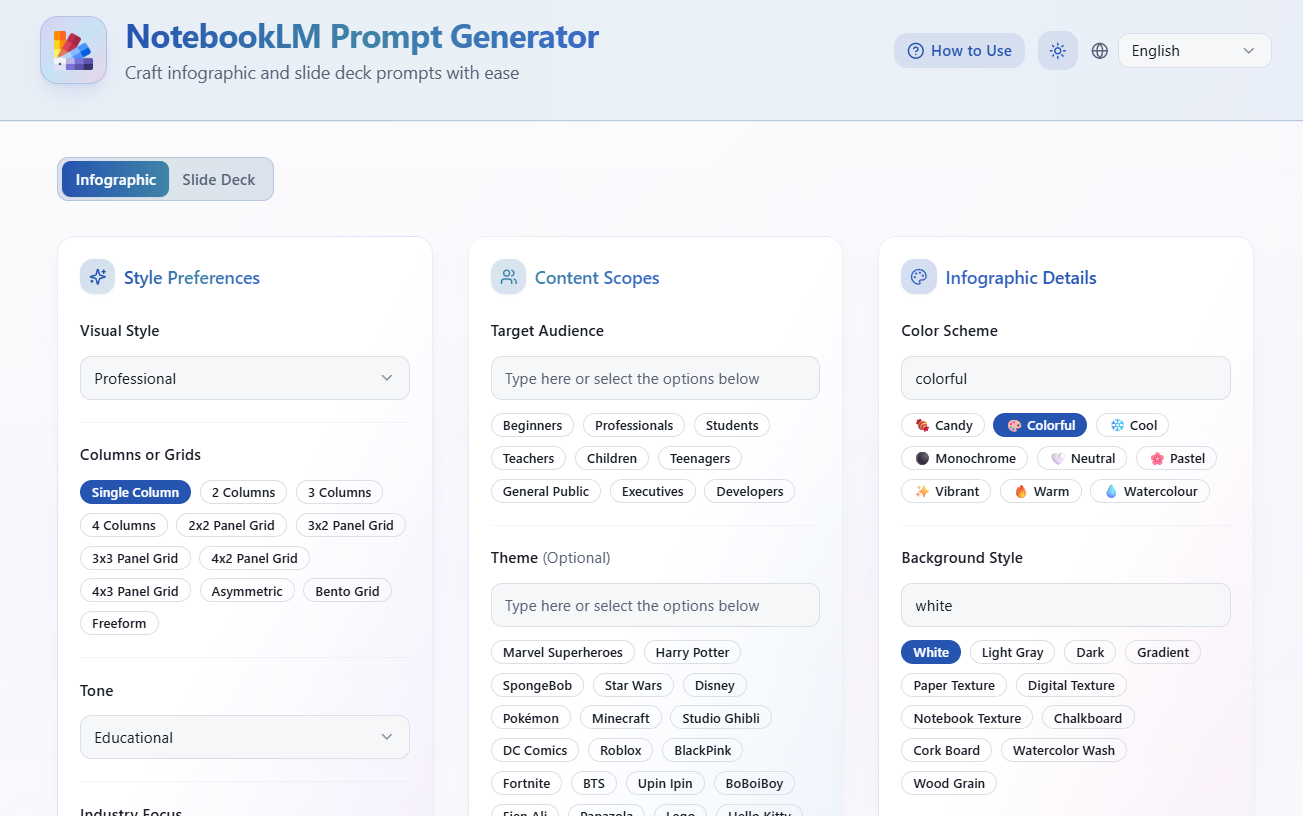
Task: Select the 4x3 Panel Grid option
Action: point(135,591)
